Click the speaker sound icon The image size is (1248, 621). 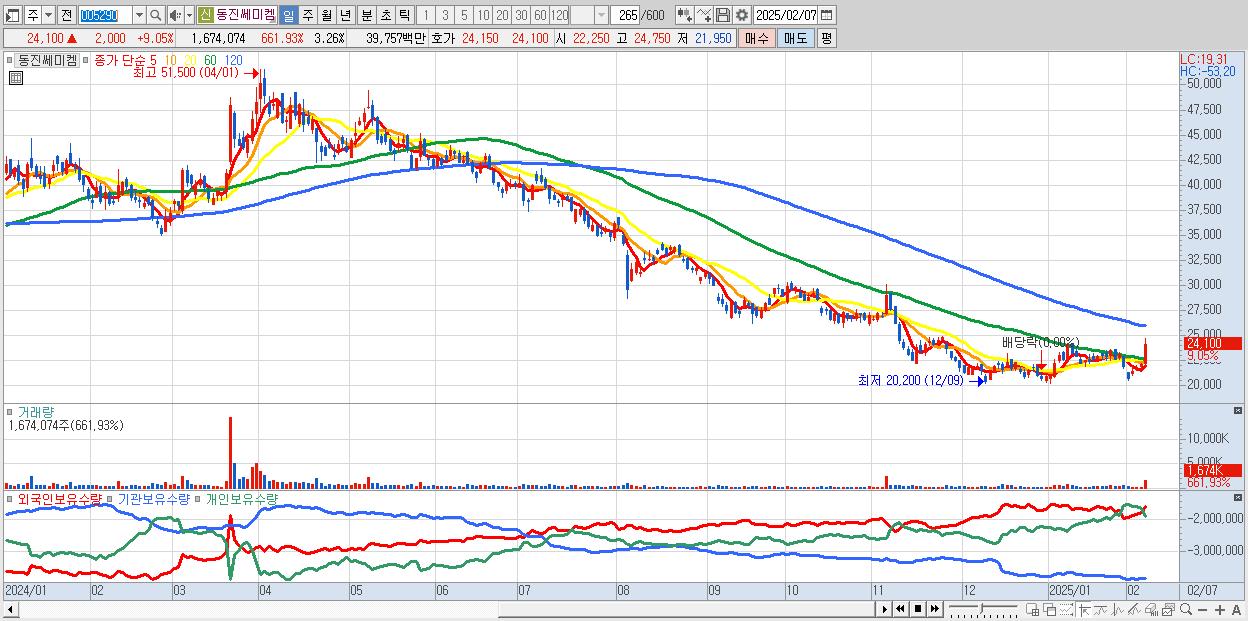click(x=175, y=15)
